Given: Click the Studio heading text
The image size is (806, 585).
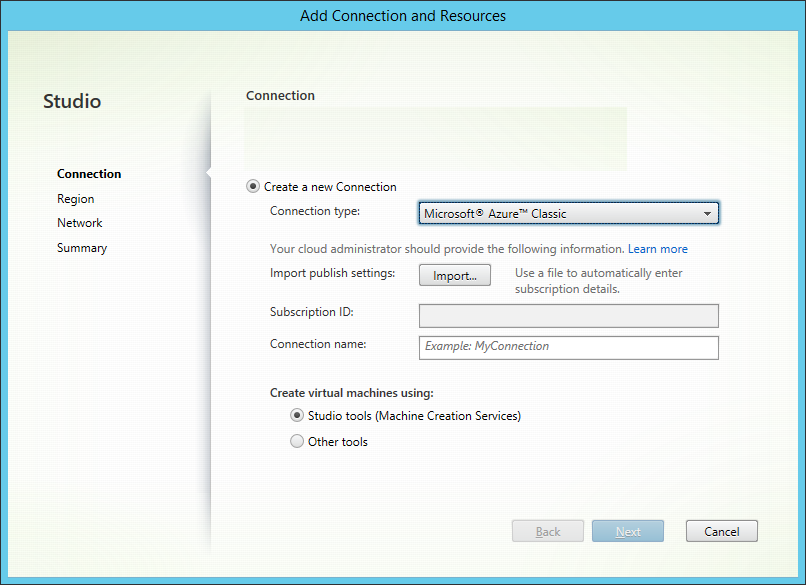Looking at the screenshot, I should (x=72, y=101).
